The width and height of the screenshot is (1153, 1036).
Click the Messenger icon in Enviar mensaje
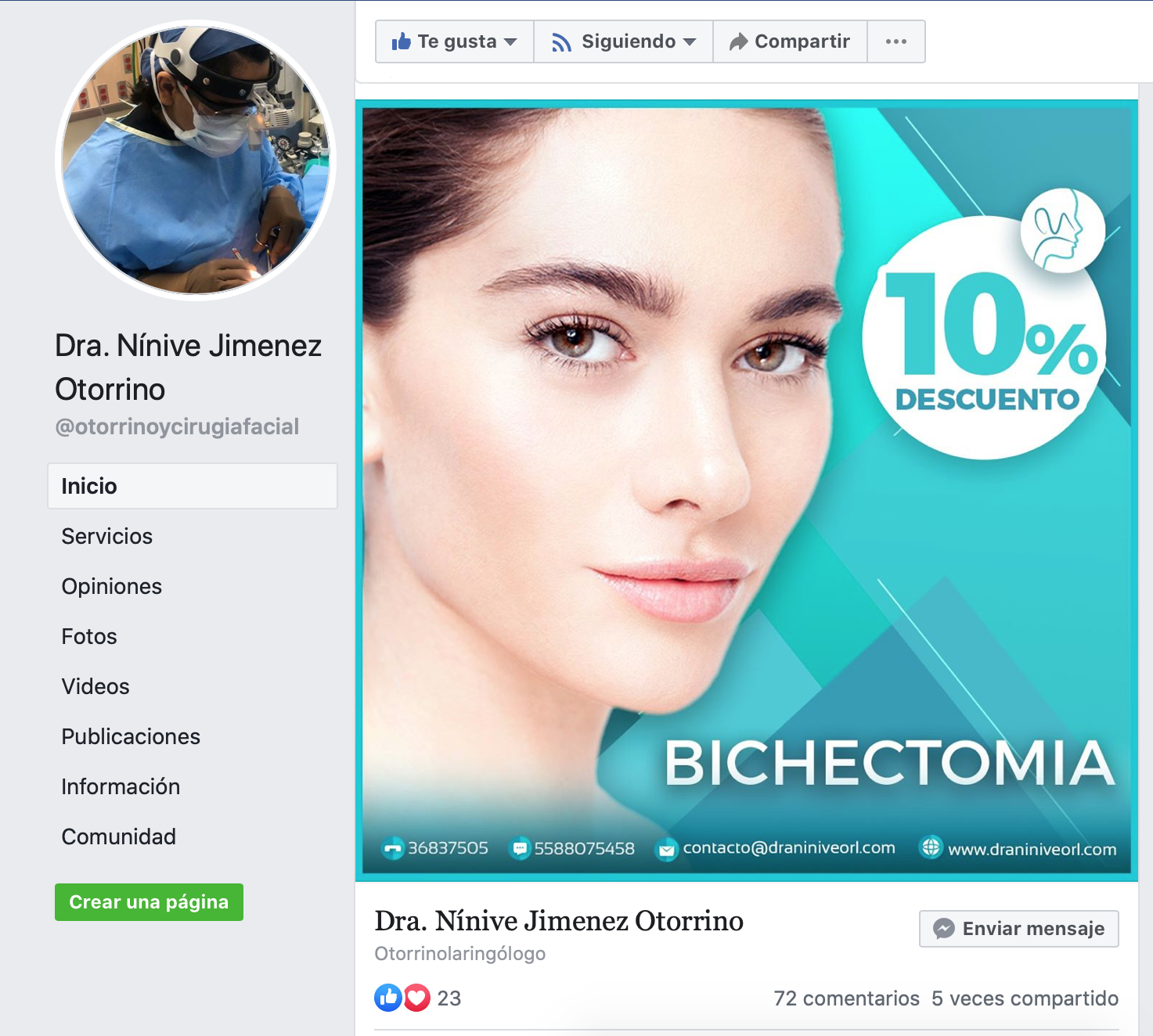point(944,929)
